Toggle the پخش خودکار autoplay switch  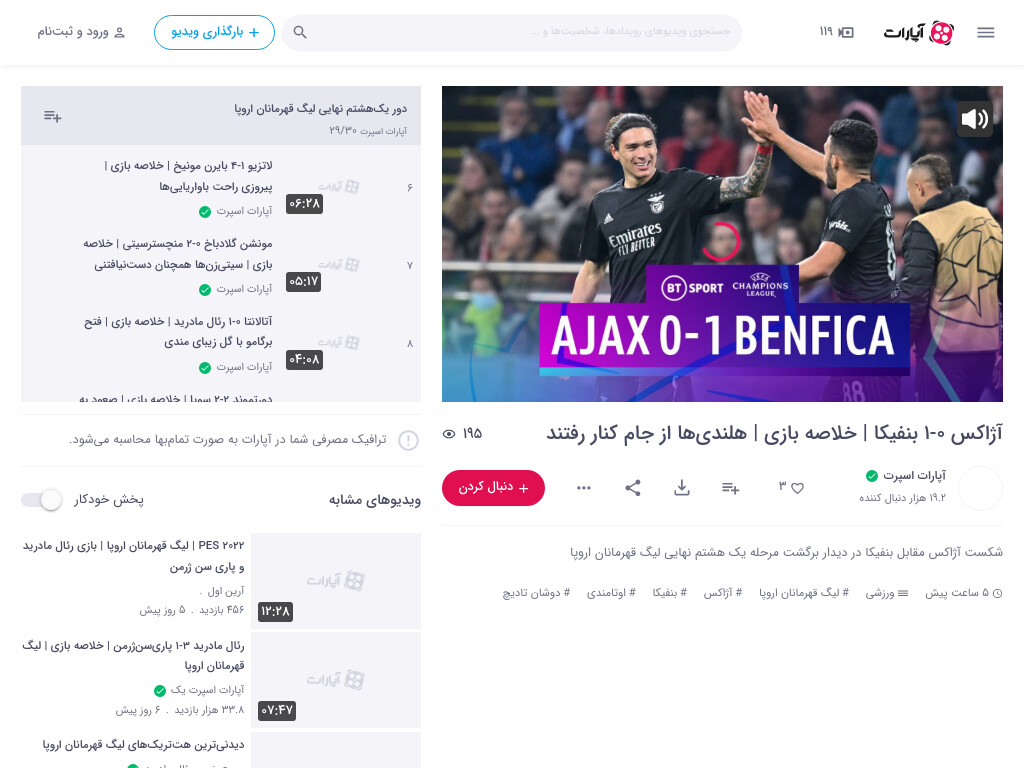42,500
